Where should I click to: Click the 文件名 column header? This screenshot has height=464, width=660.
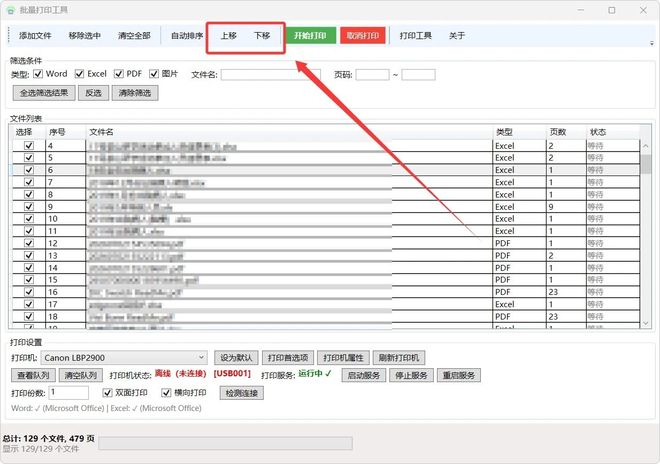pyautogui.click(x=289, y=132)
